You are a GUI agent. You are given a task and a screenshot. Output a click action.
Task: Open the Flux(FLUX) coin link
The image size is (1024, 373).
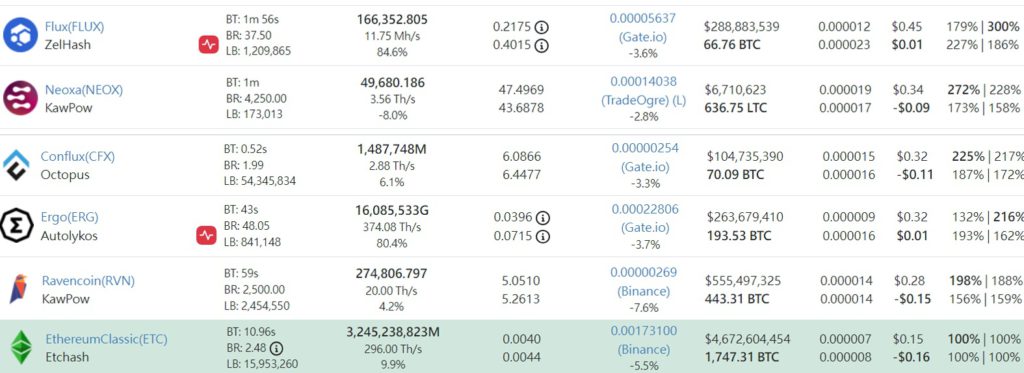74,27
